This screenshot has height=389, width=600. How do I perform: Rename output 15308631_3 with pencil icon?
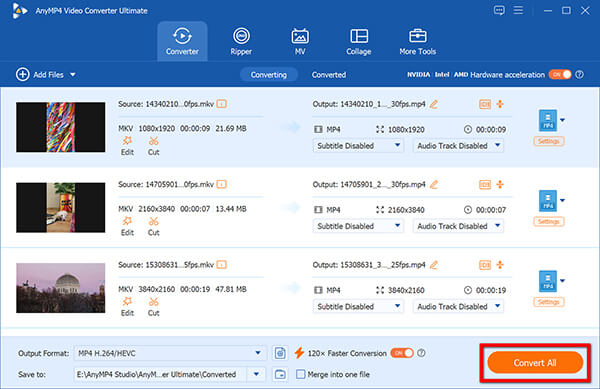pyautogui.click(x=434, y=265)
